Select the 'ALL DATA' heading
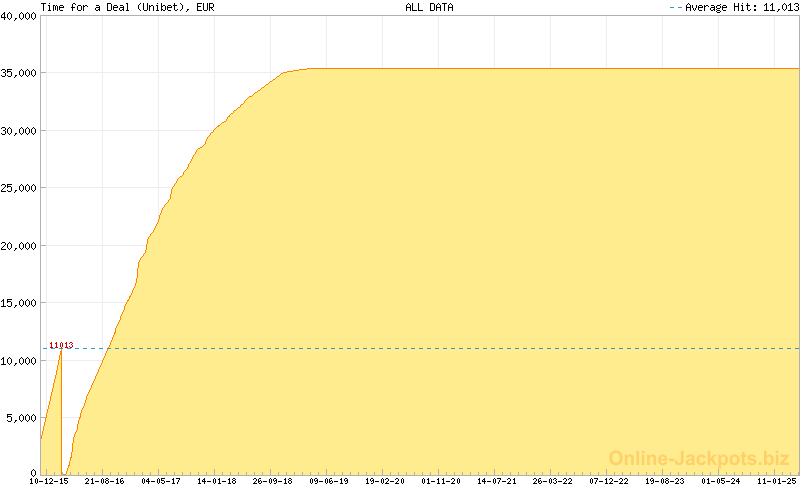 pos(427,7)
